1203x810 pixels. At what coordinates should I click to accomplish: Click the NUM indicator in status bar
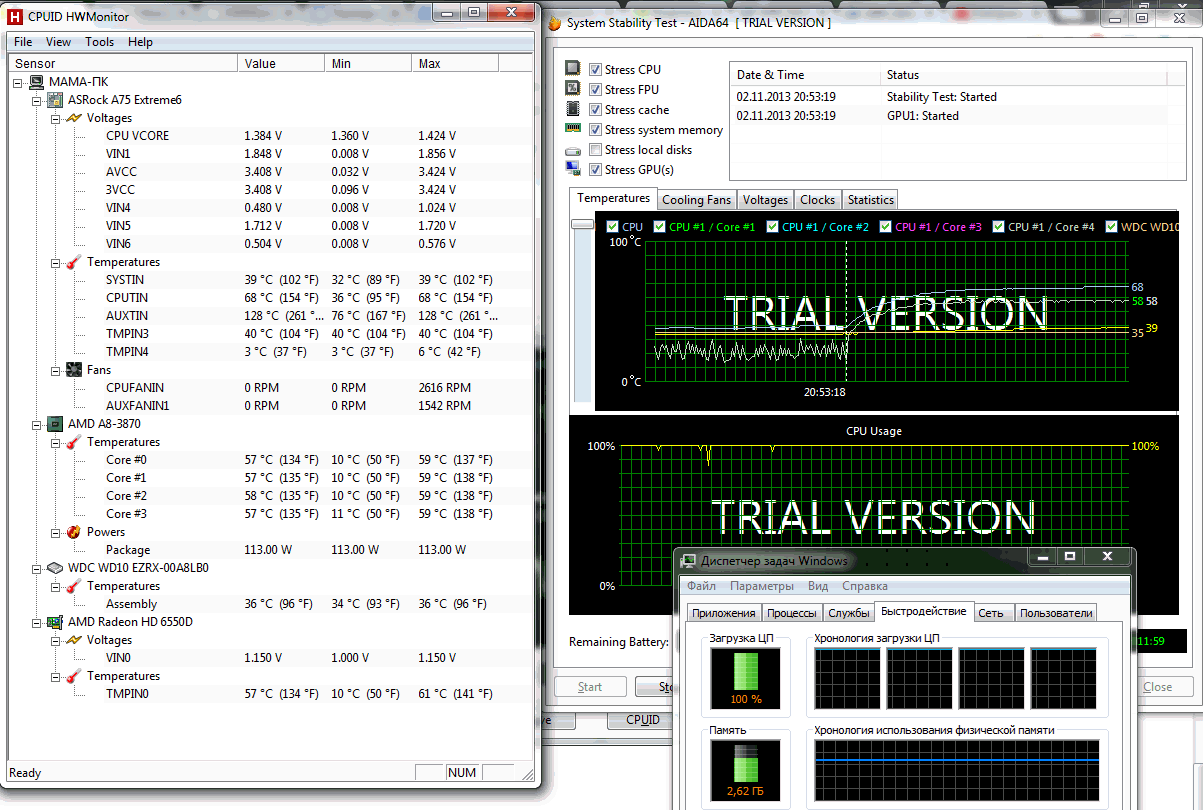(462, 773)
